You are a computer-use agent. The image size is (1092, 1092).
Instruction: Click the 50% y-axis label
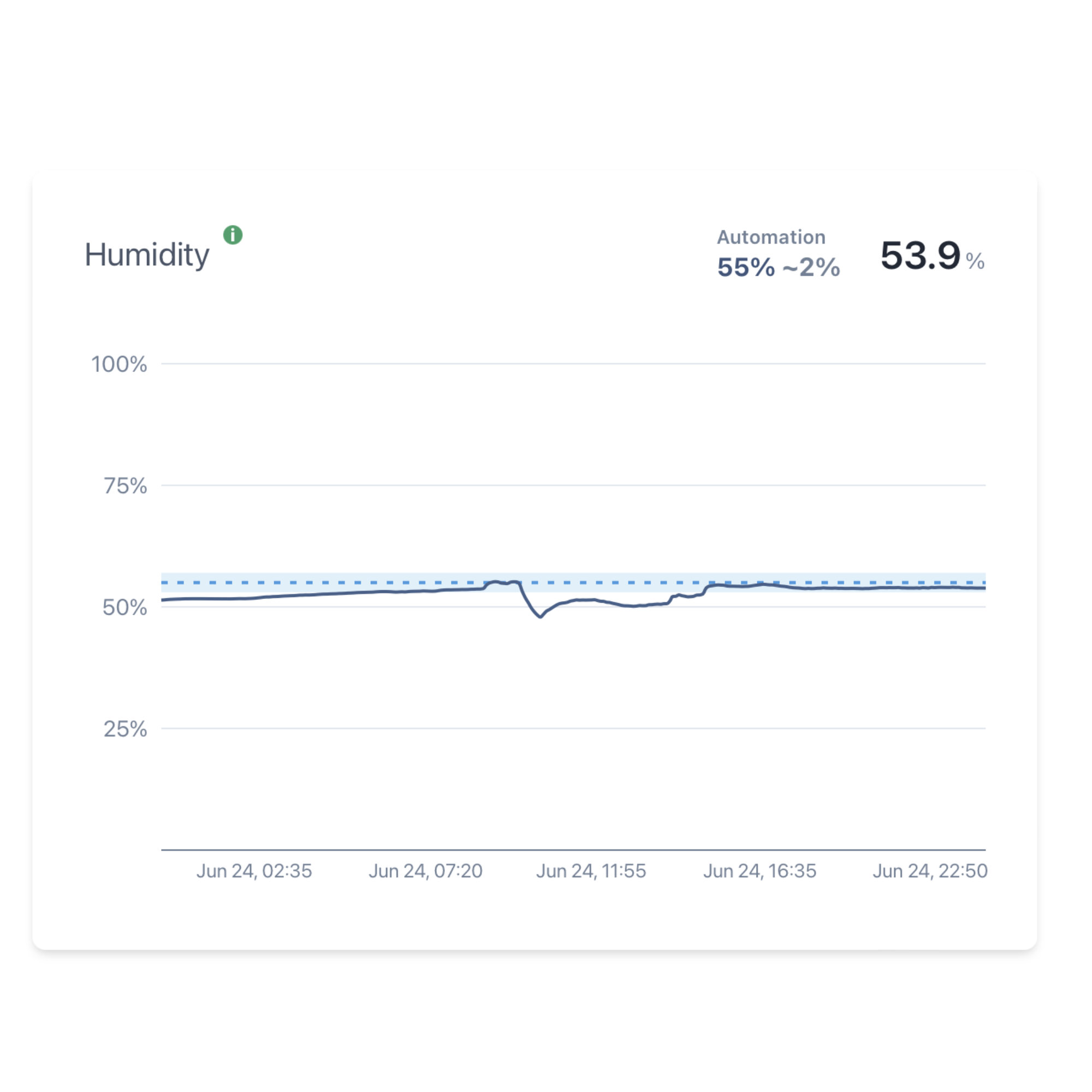(x=125, y=608)
